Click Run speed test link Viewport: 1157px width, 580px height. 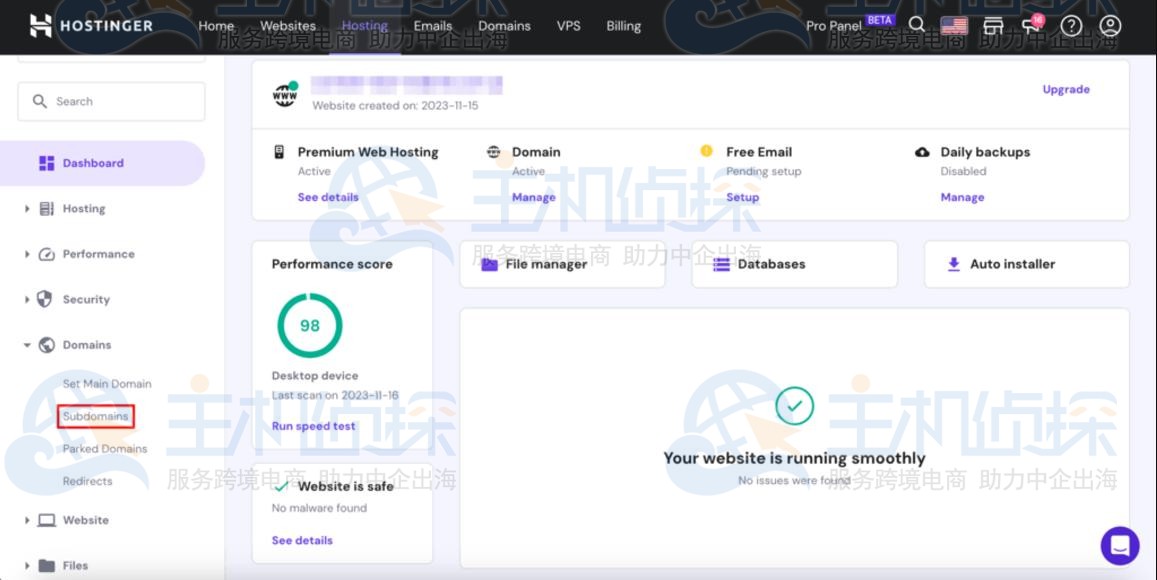(313, 426)
